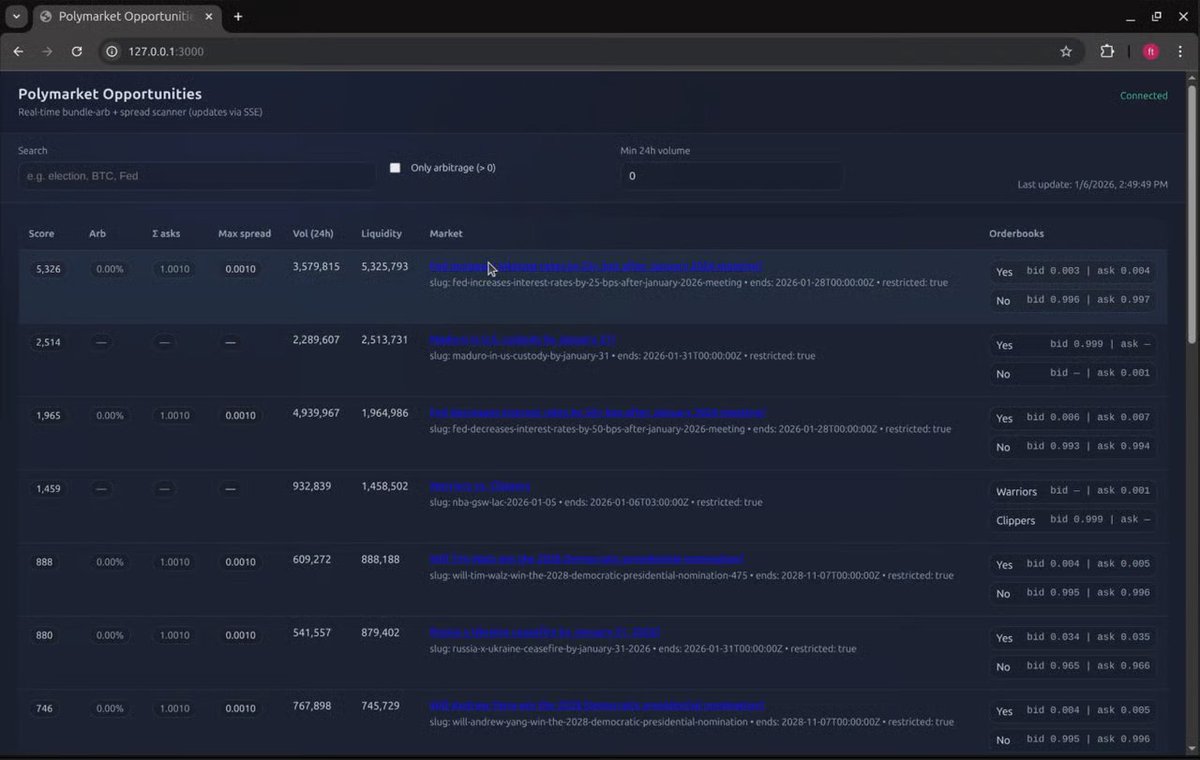Image resolution: width=1200 pixels, height=760 pixels.
Task: Click the Arb column header
Action: click(x=98, y=234)
